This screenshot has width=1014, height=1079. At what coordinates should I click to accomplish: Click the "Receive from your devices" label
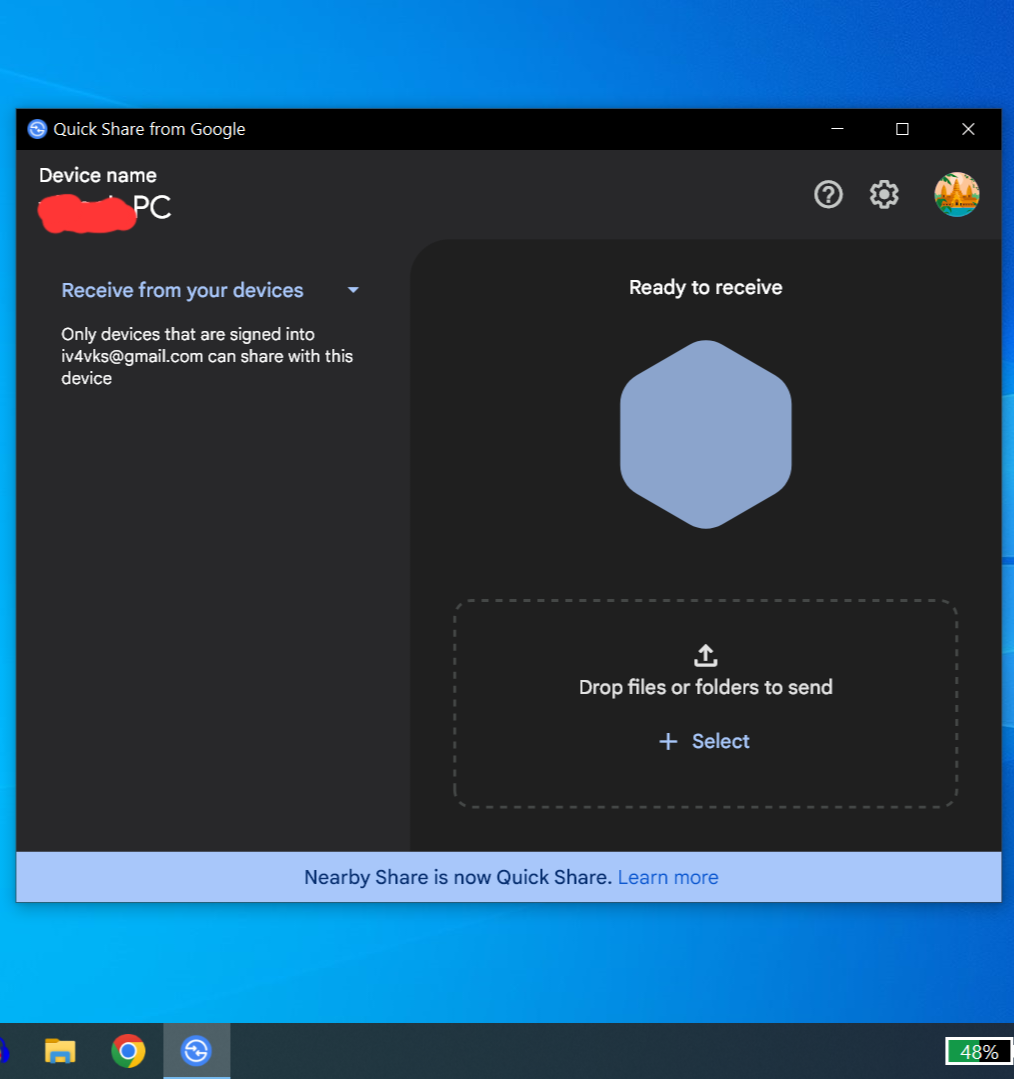tap(182, 290)
